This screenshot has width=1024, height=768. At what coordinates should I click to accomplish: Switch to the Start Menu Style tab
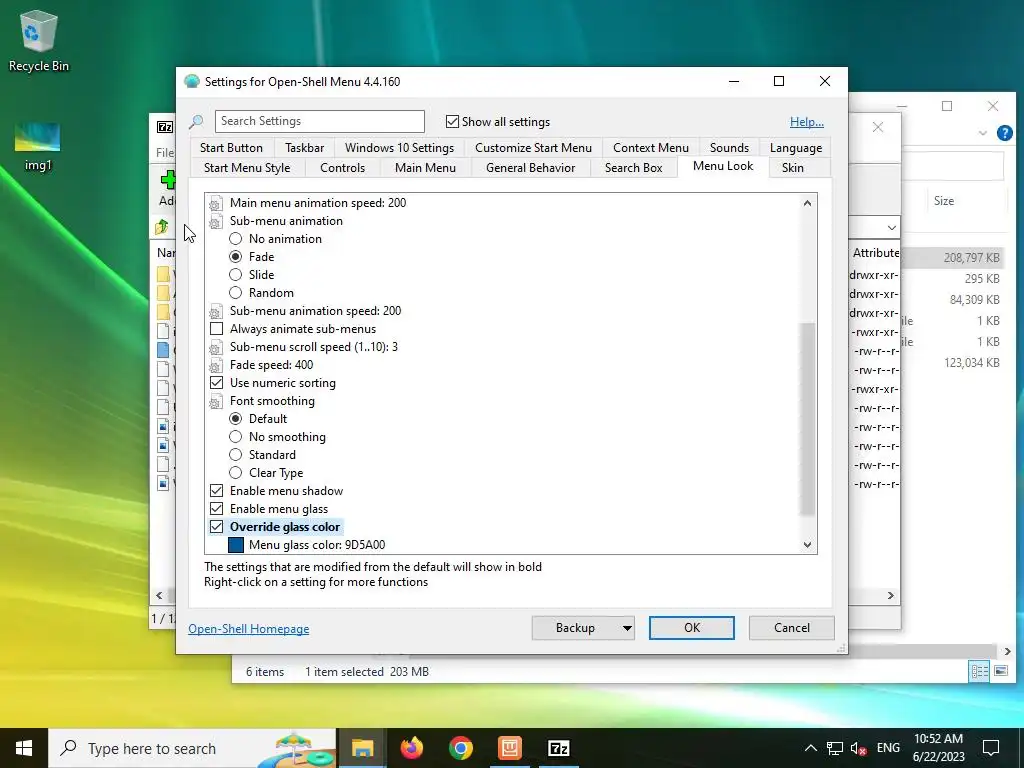point(247,168)
